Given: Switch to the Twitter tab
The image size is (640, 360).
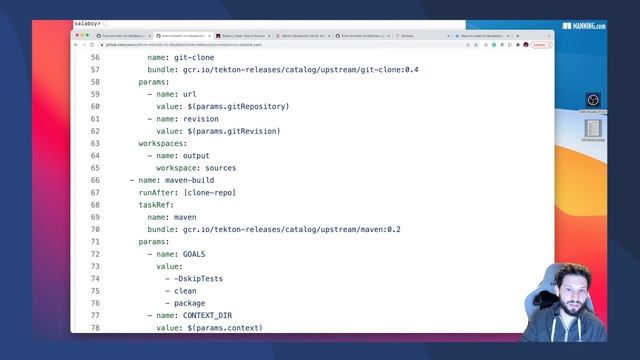Looking at the screenshot, I should 482,36.
